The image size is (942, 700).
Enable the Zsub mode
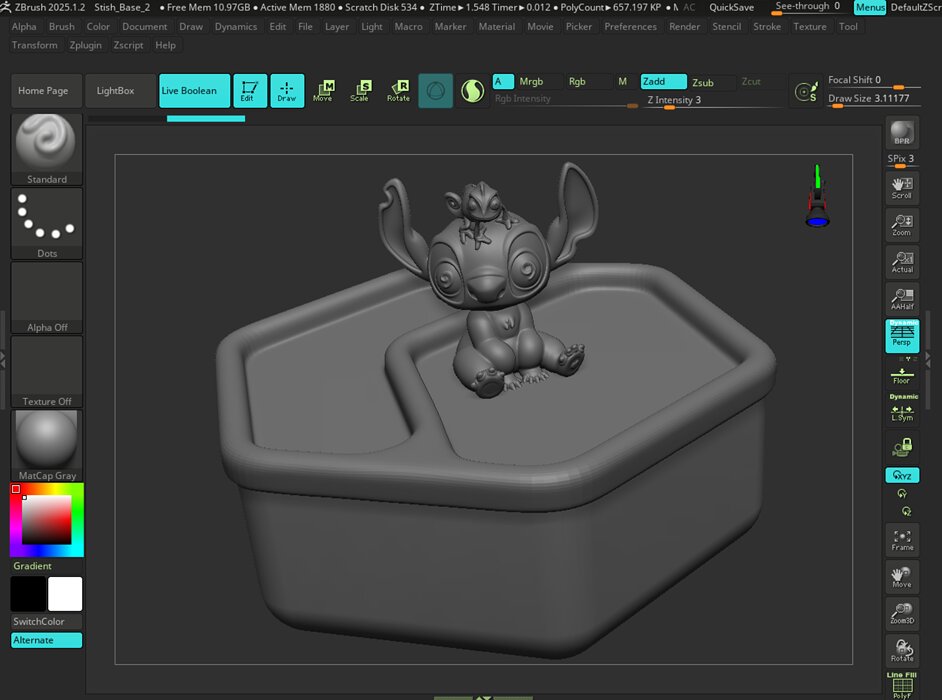coord(711,82)
